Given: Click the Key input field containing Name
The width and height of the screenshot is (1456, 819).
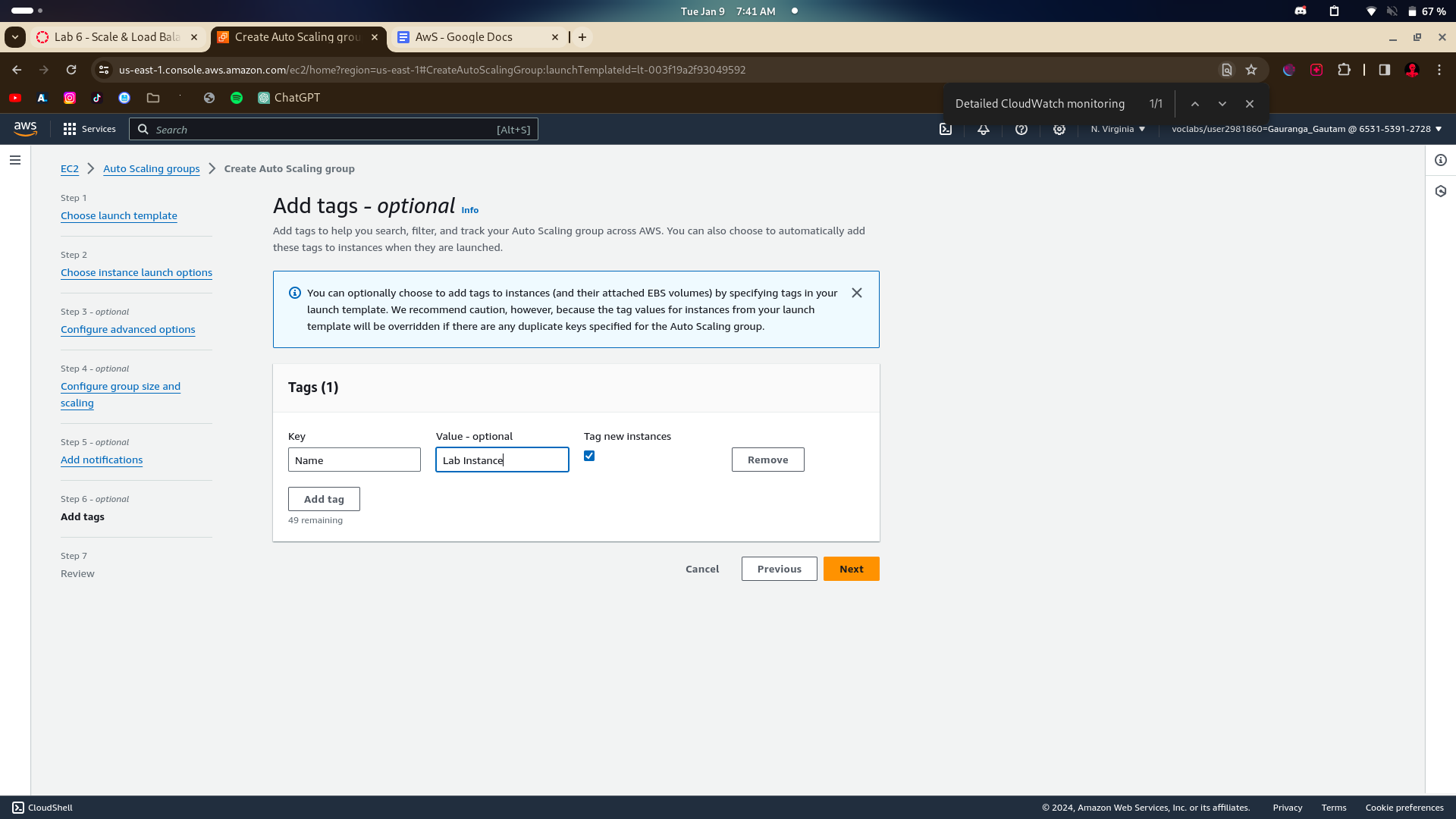Looking at the screenshot, I should click(x=354, y=460).
